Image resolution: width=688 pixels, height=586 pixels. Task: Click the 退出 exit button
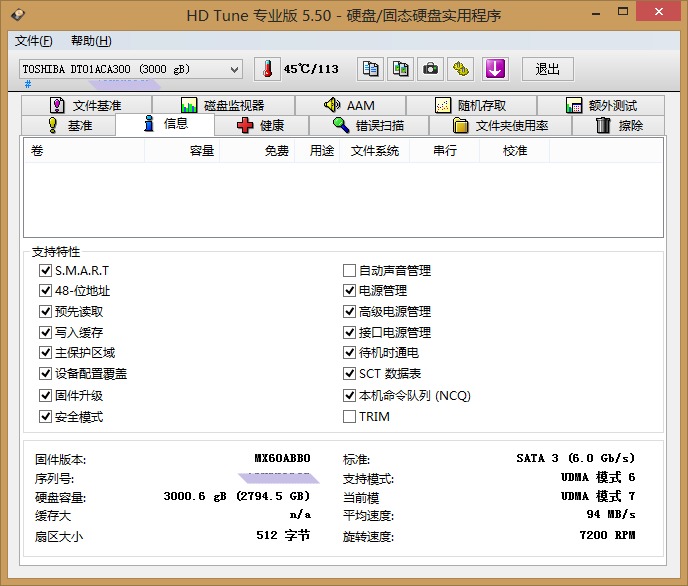(548, 69)
